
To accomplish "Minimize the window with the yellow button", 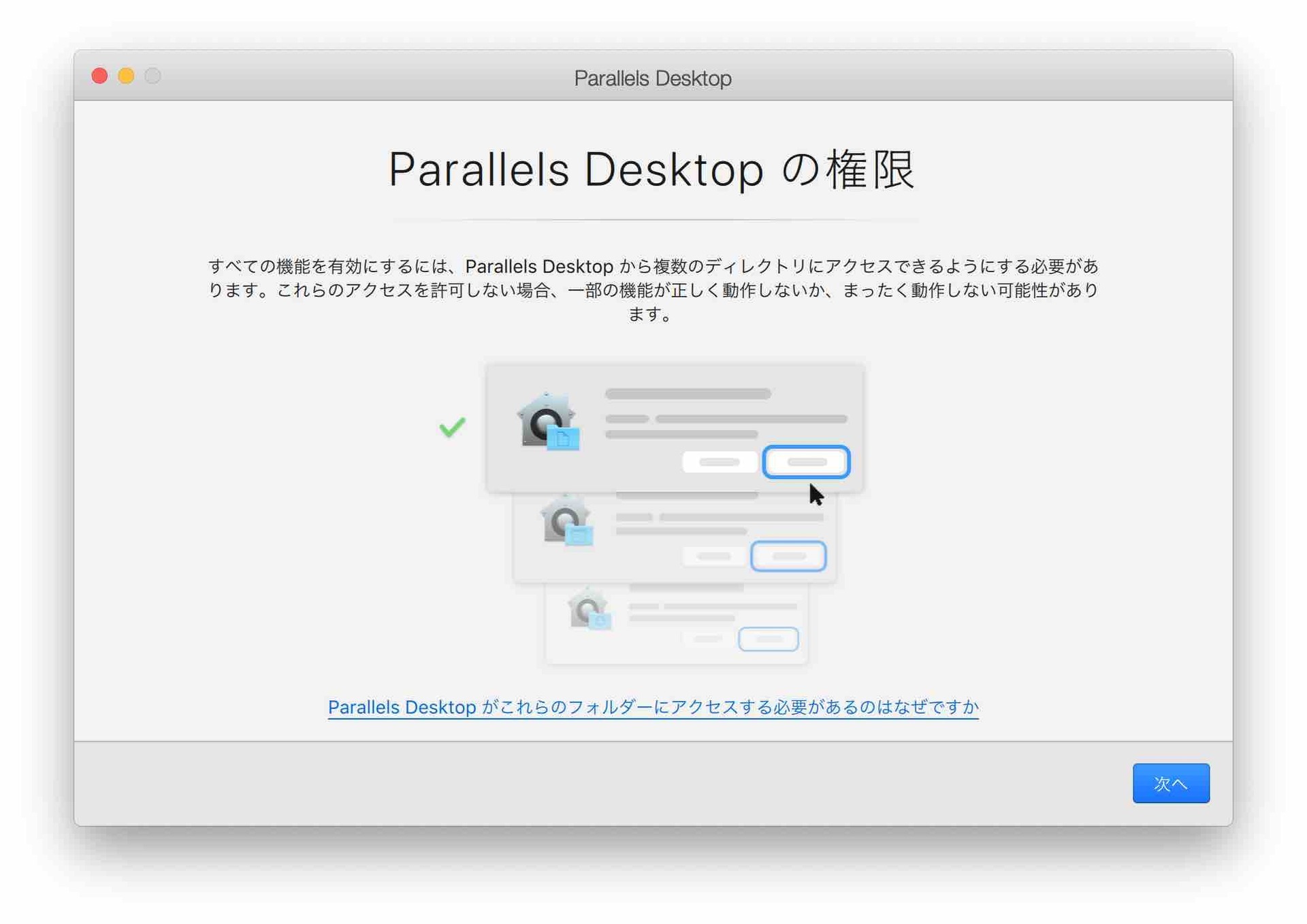I will coord(127,76).
